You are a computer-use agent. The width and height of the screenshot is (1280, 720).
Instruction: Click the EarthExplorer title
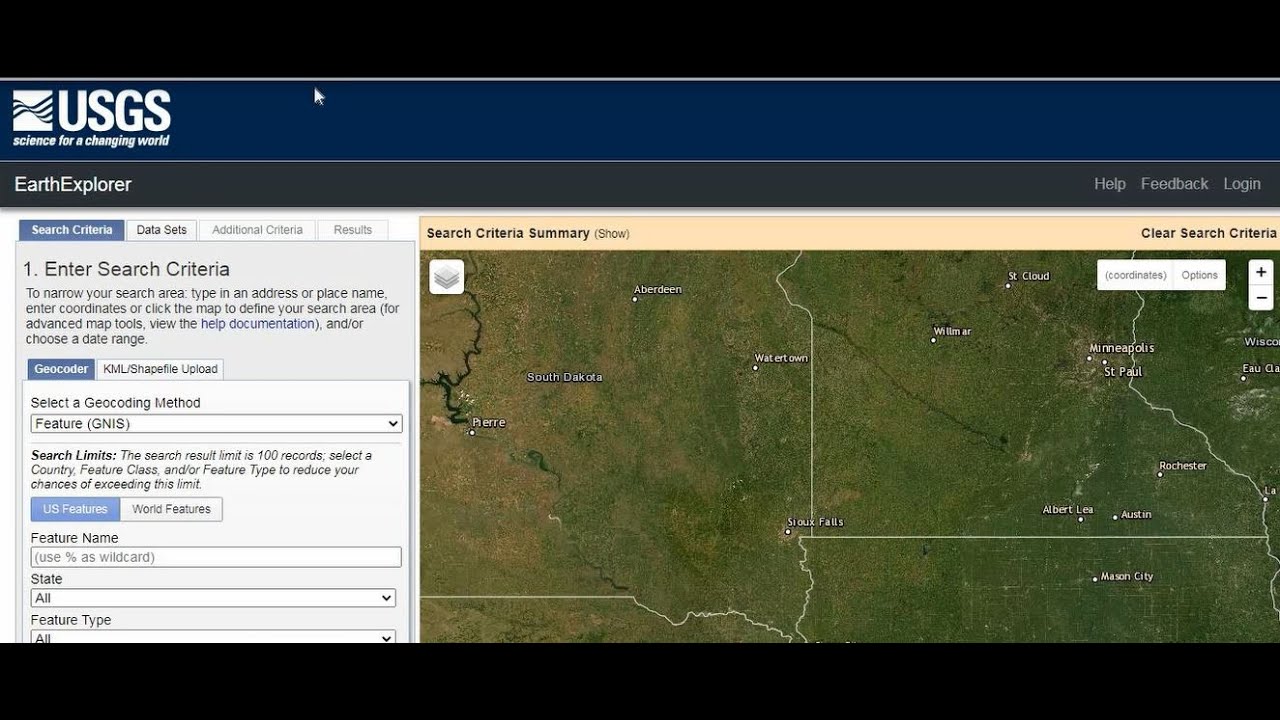coord(73,185)
